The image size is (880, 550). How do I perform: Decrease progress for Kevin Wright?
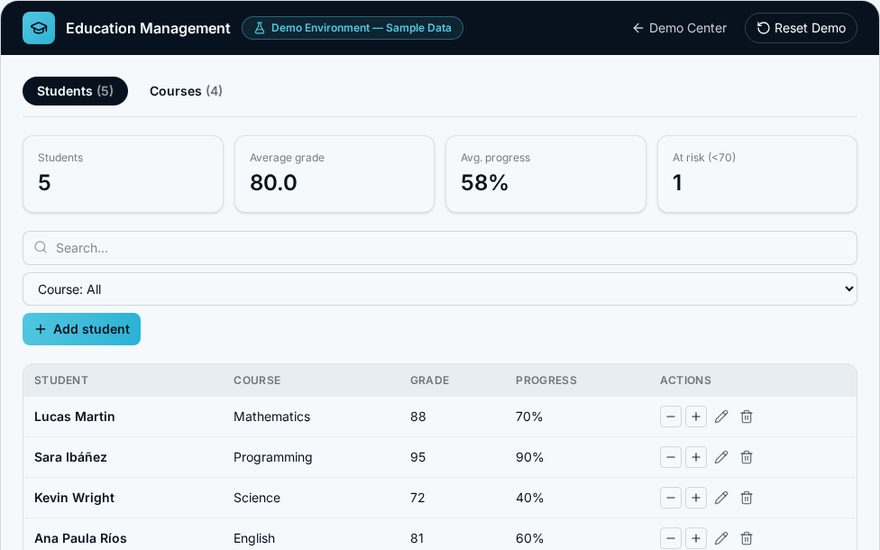click(x=671, y=498)
